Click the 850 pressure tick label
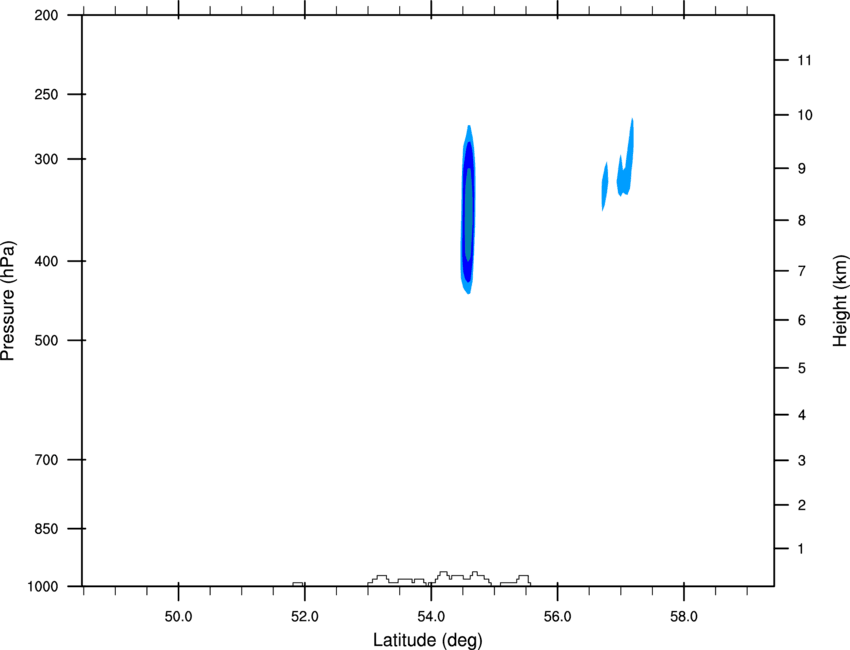850x650 pixels. (x=46, y=529)
